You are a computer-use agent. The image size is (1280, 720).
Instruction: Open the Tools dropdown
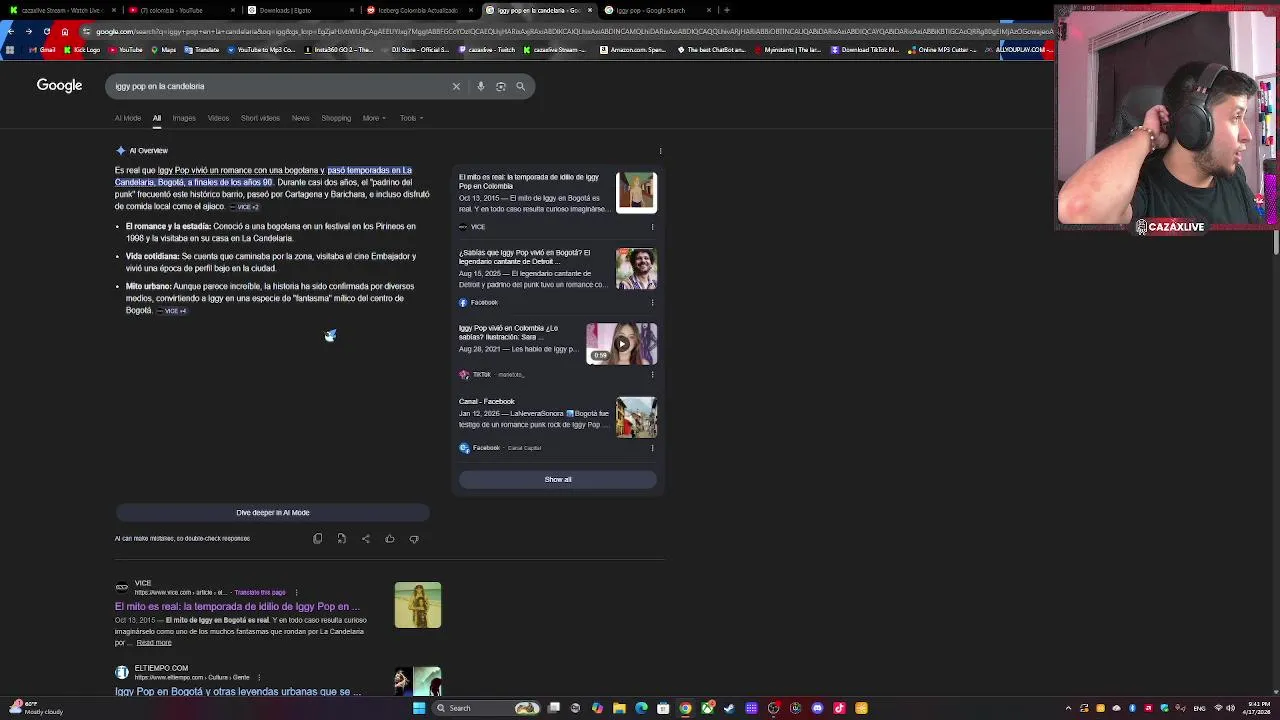(x=411, y=118)
